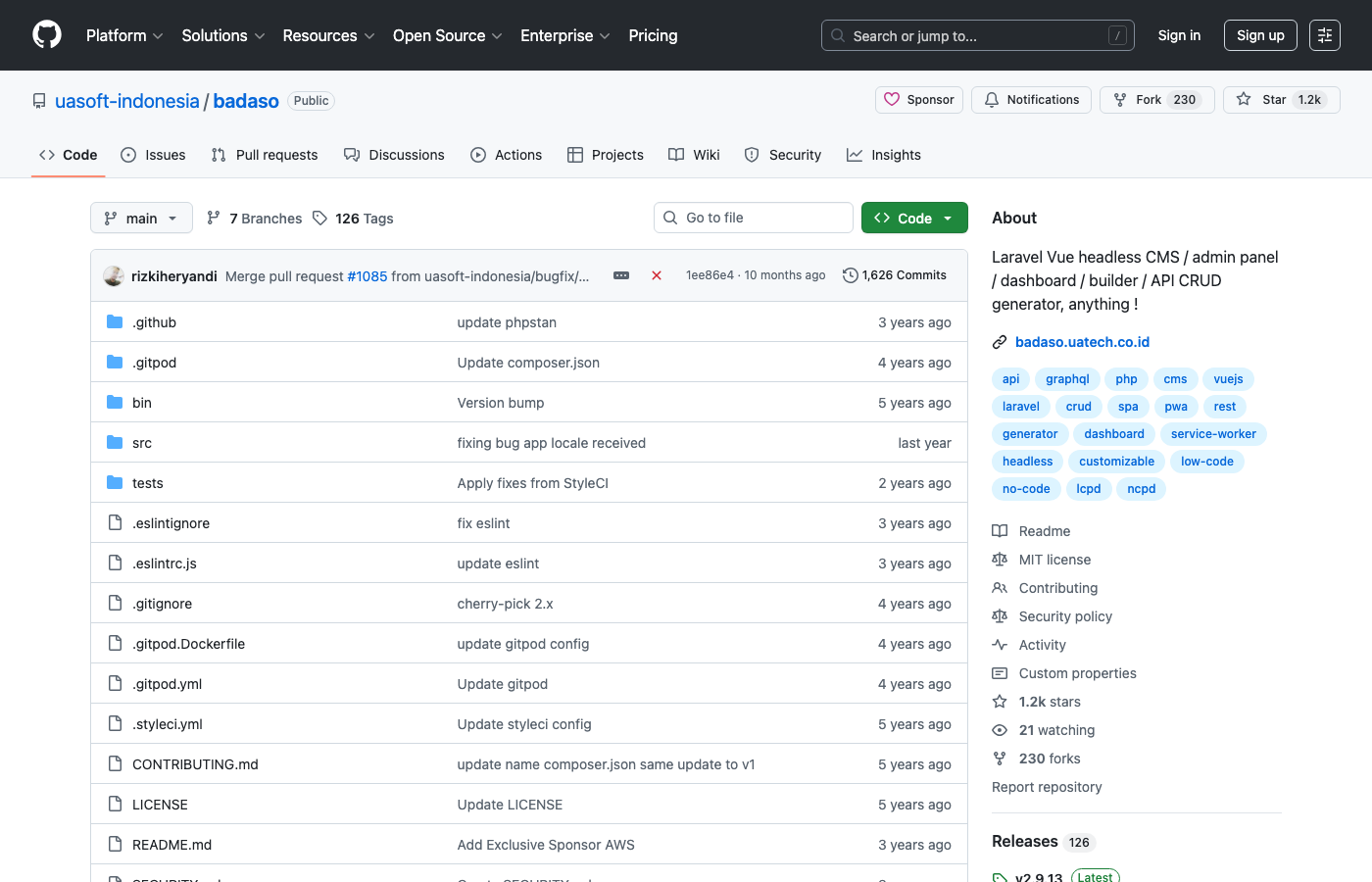
Task: Click the tag icon beside 126 Tags
Action: [320, 218]
